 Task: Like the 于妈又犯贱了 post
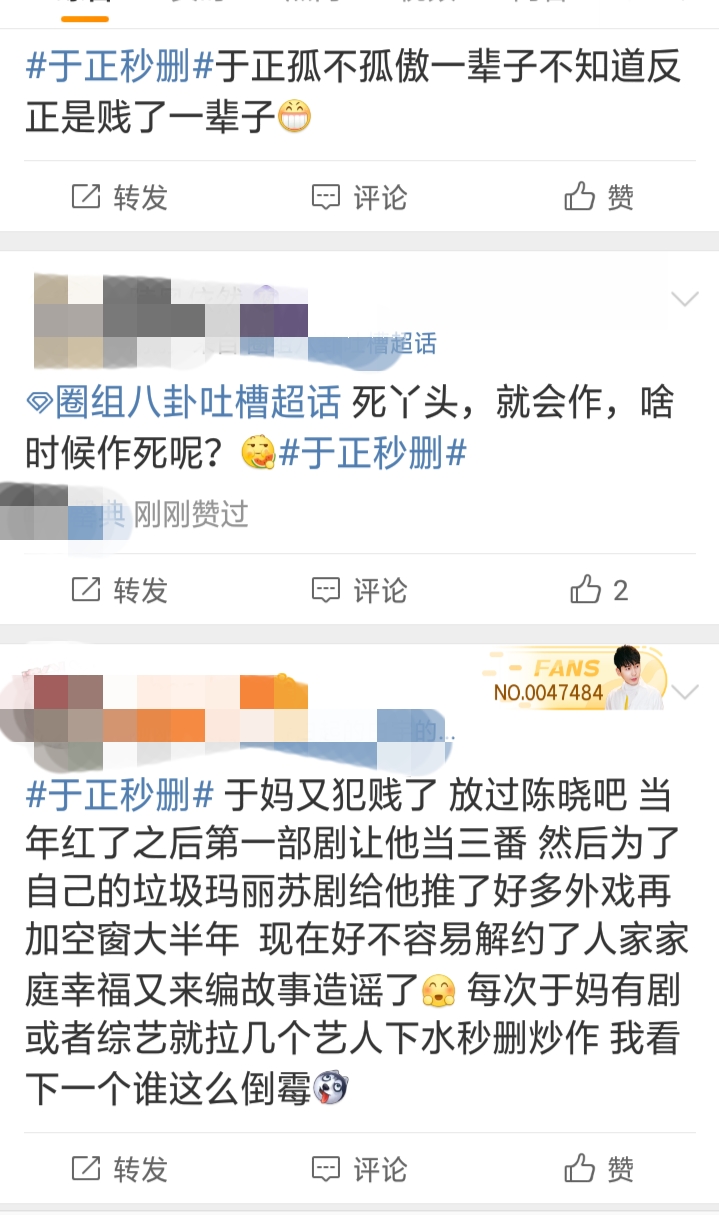pos(599,1168)
